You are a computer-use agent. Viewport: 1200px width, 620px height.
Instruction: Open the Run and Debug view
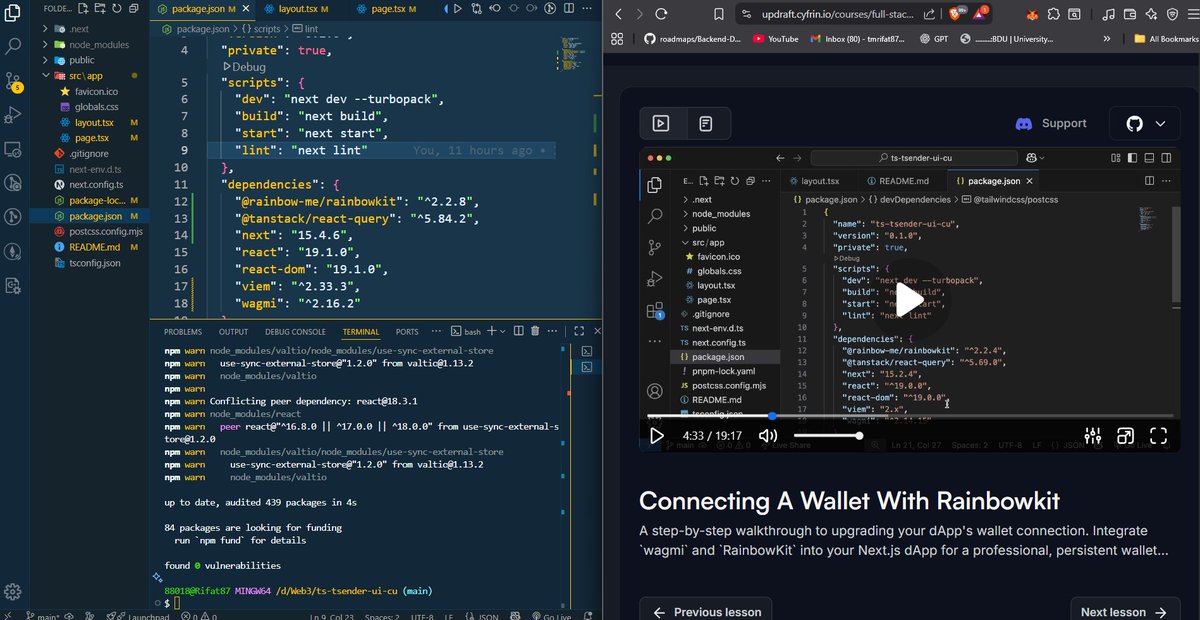tap(13, 115)
